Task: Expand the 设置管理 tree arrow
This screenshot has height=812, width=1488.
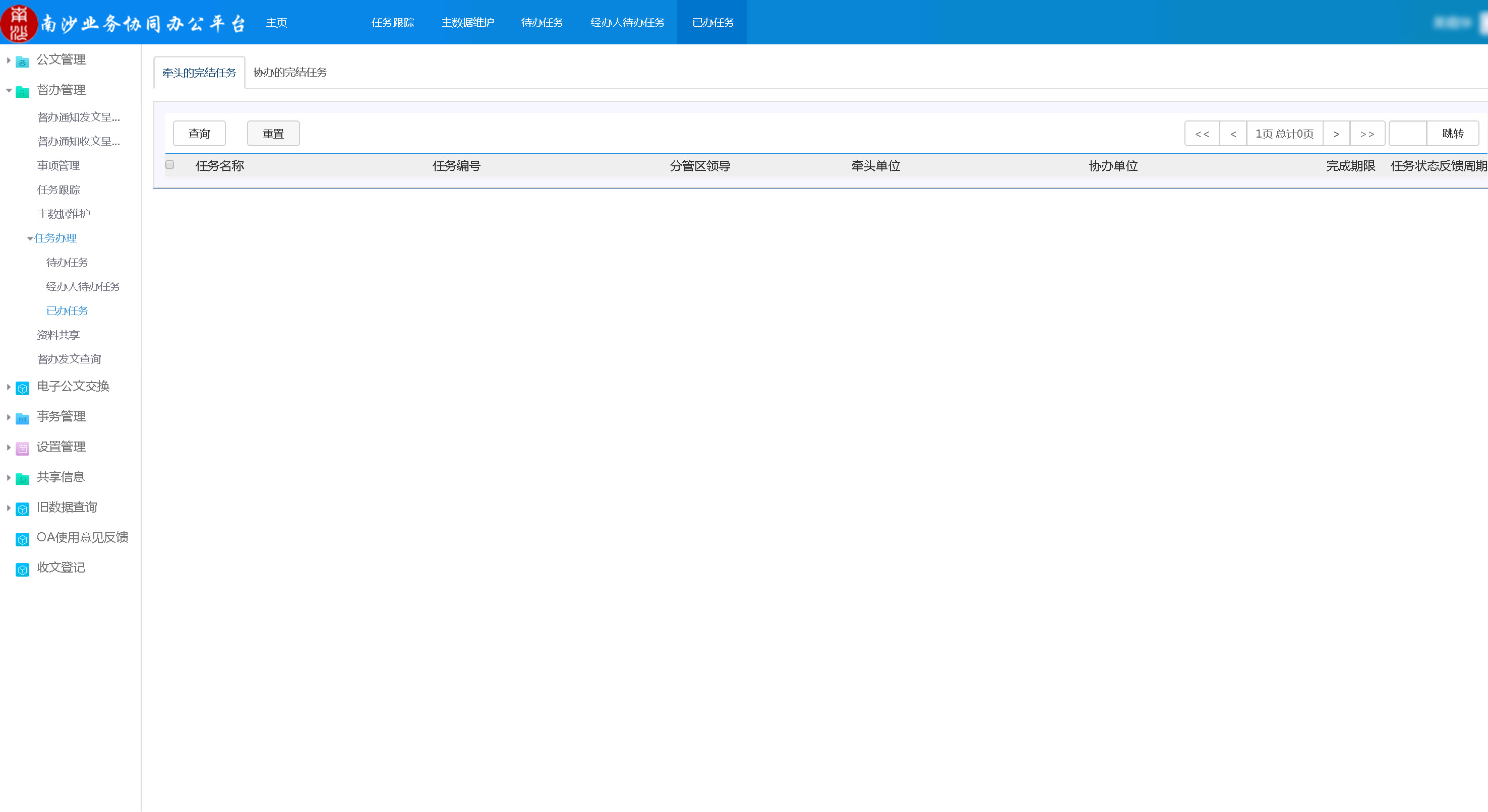Action: coord(9,447)
